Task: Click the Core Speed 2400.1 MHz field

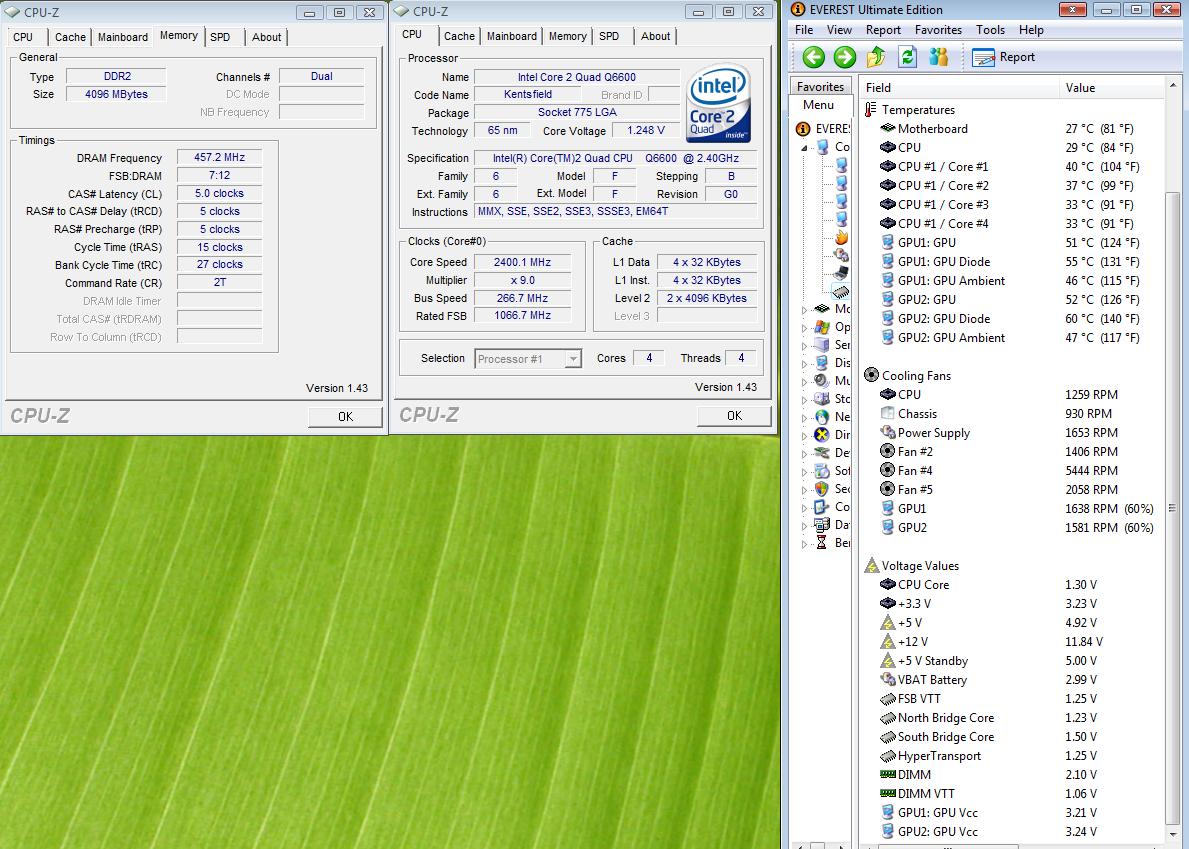Action: [x=522, y=262]
